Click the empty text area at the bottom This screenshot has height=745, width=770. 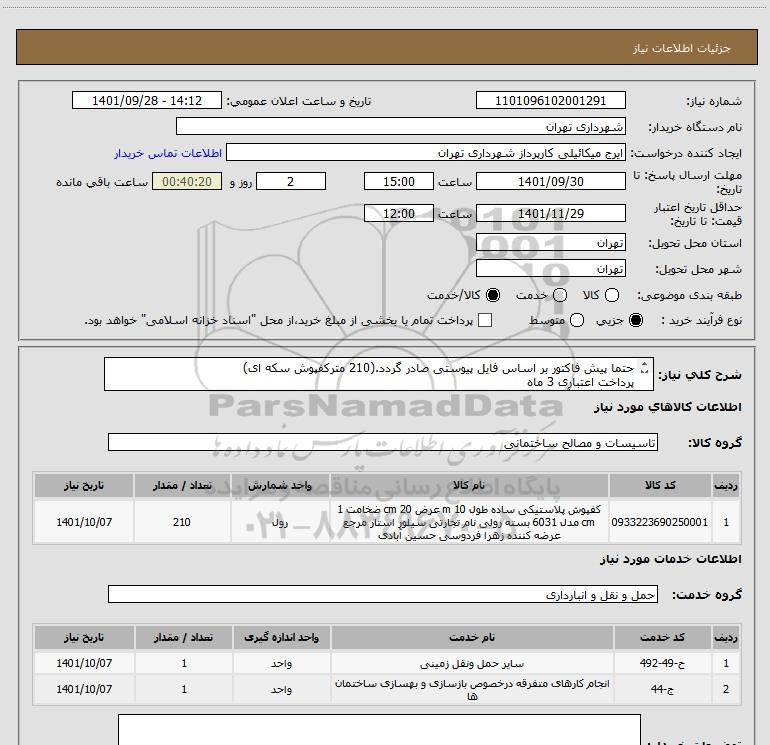pyautogui.click(x=379, y=730)
